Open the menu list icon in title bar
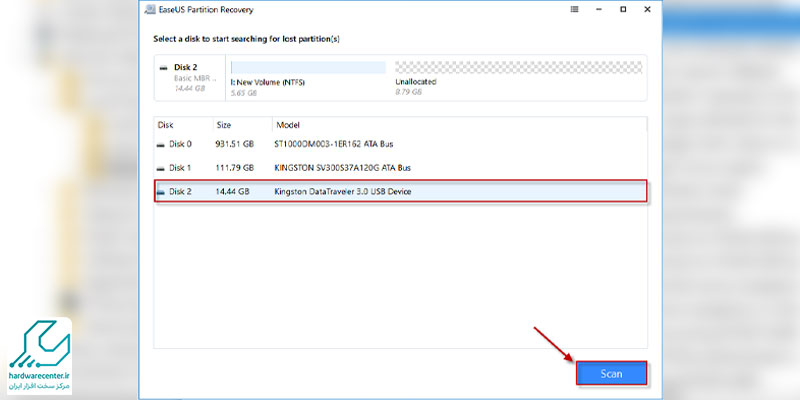This screenshot has height=400, width=800. pos(574,9)
